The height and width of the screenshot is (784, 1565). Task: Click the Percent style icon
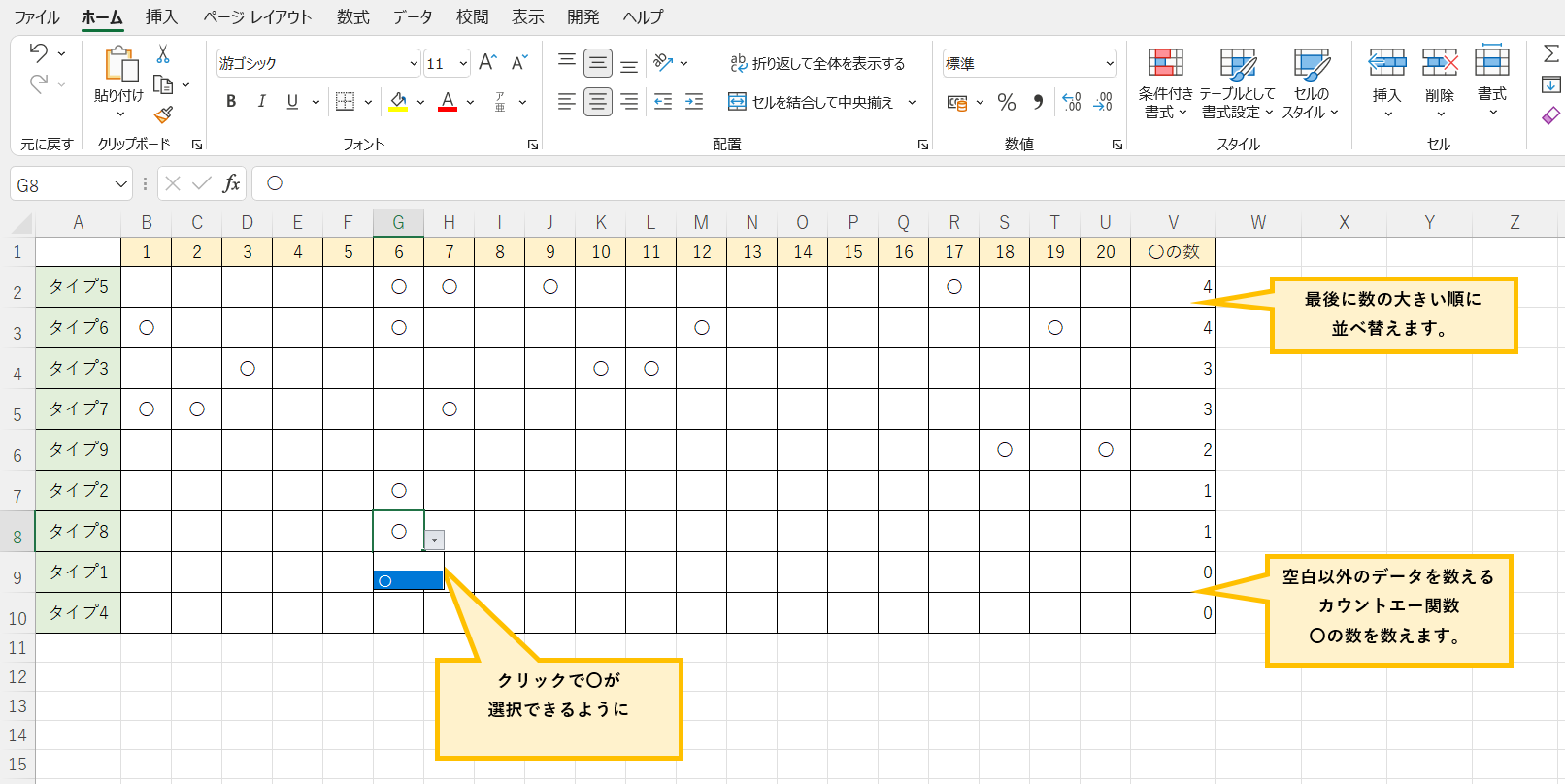[x=1007, y=102]
